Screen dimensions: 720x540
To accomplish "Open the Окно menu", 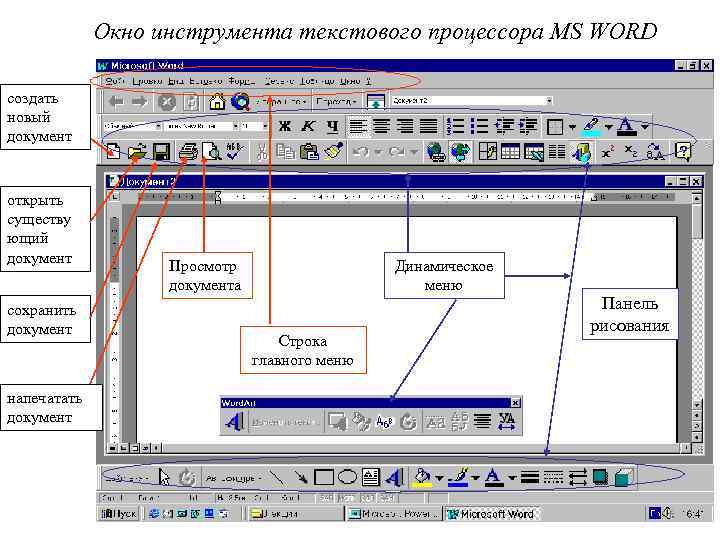I will pos(350,81).
